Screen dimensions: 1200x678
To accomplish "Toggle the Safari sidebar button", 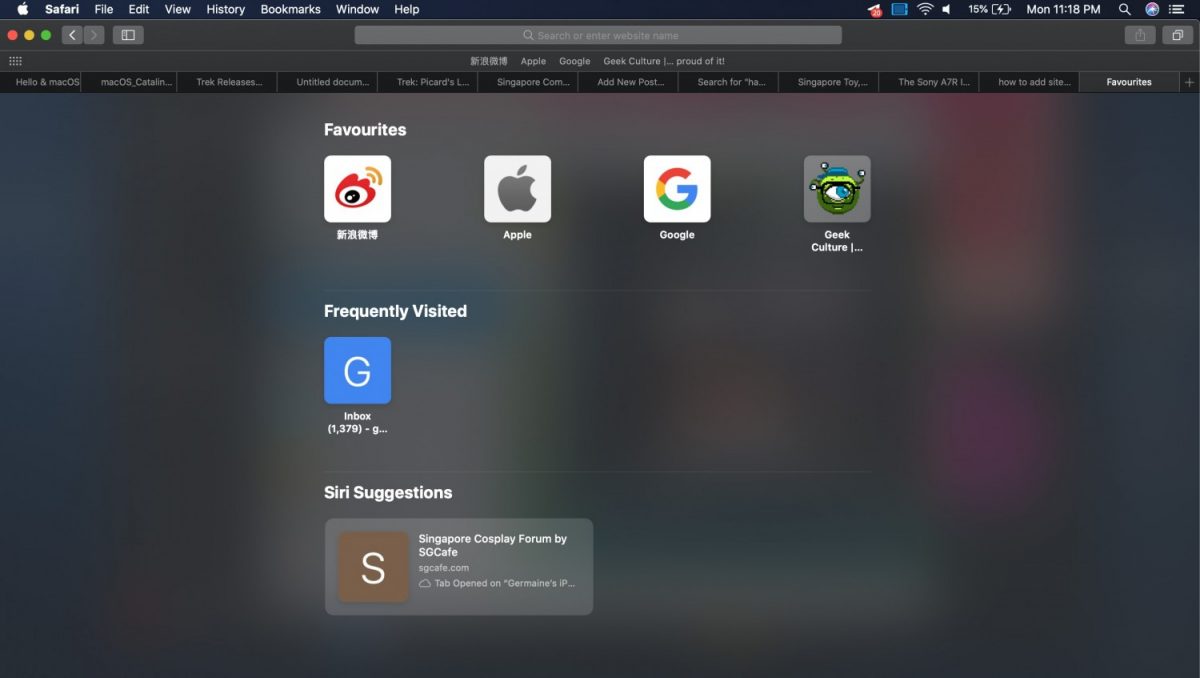I will (x=128, y=35).
